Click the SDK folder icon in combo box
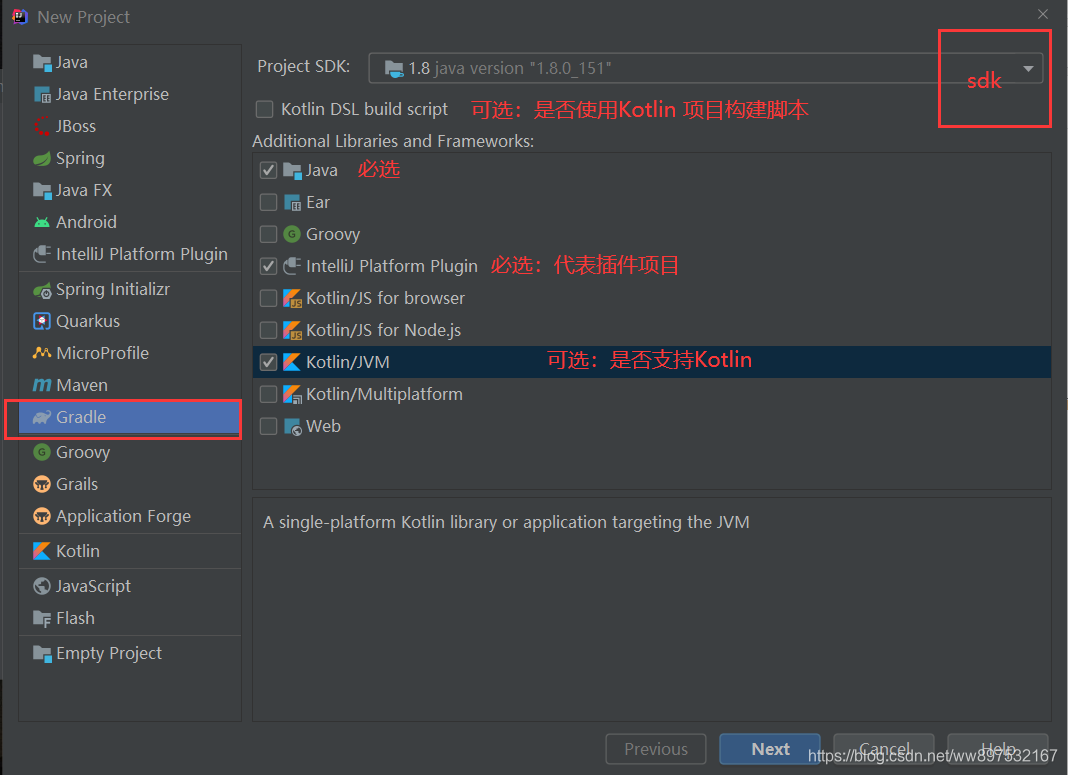Screen dimensions: 1068x775 (394, 69)
